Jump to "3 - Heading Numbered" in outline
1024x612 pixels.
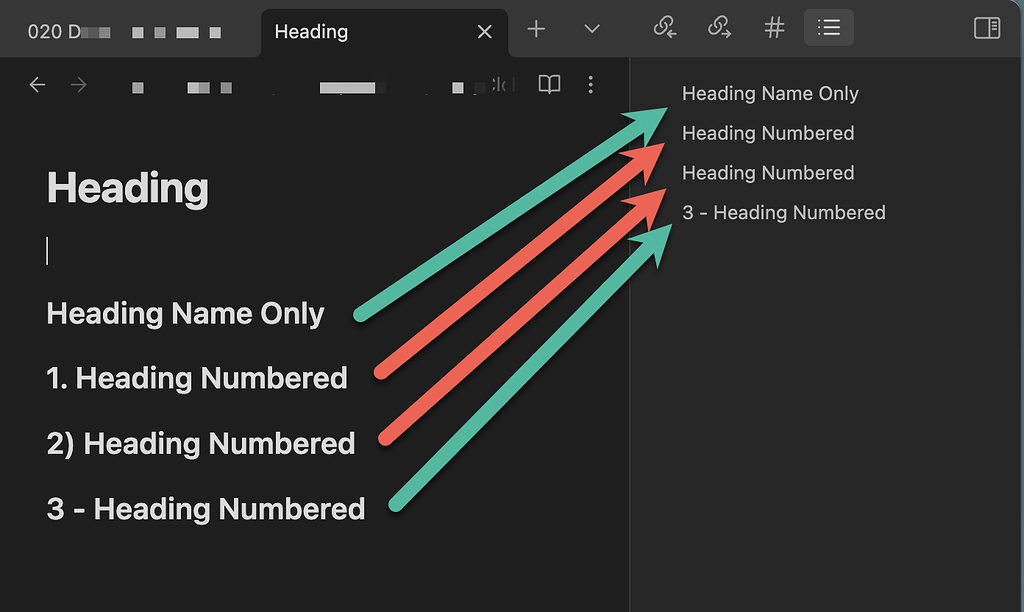click(x=783, y=213)
